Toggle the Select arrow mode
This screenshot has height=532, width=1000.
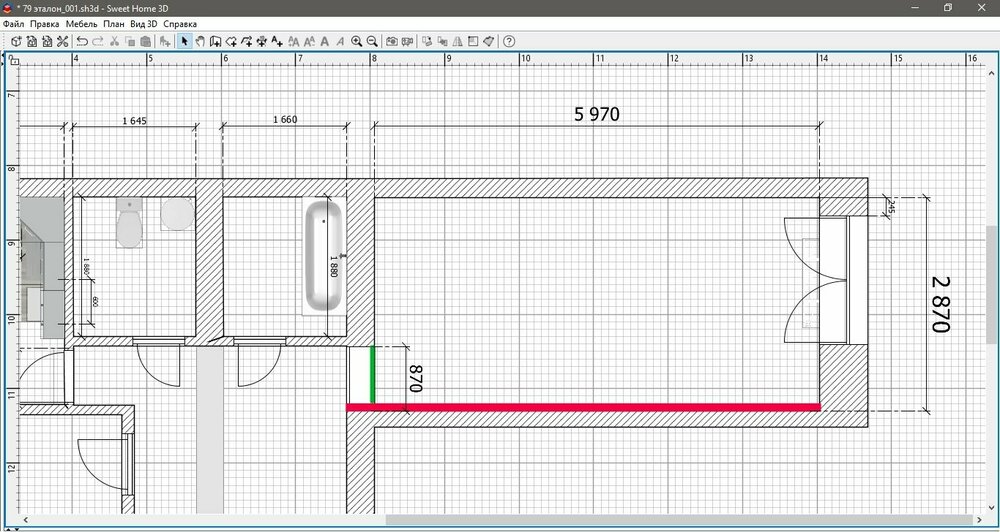[184, 41]
